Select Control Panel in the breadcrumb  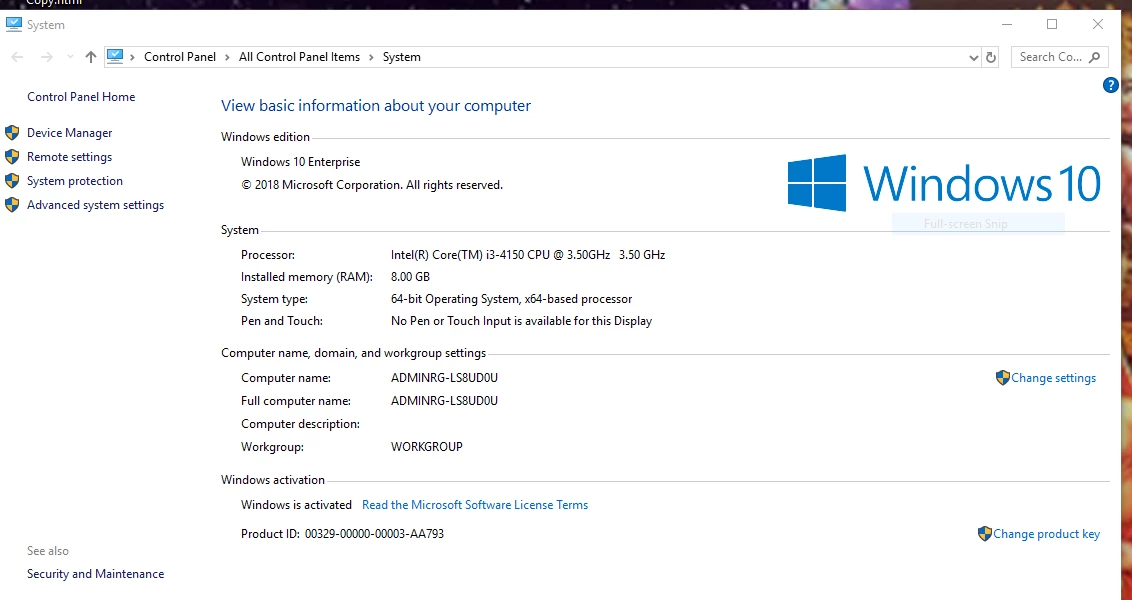coord(180,57)
